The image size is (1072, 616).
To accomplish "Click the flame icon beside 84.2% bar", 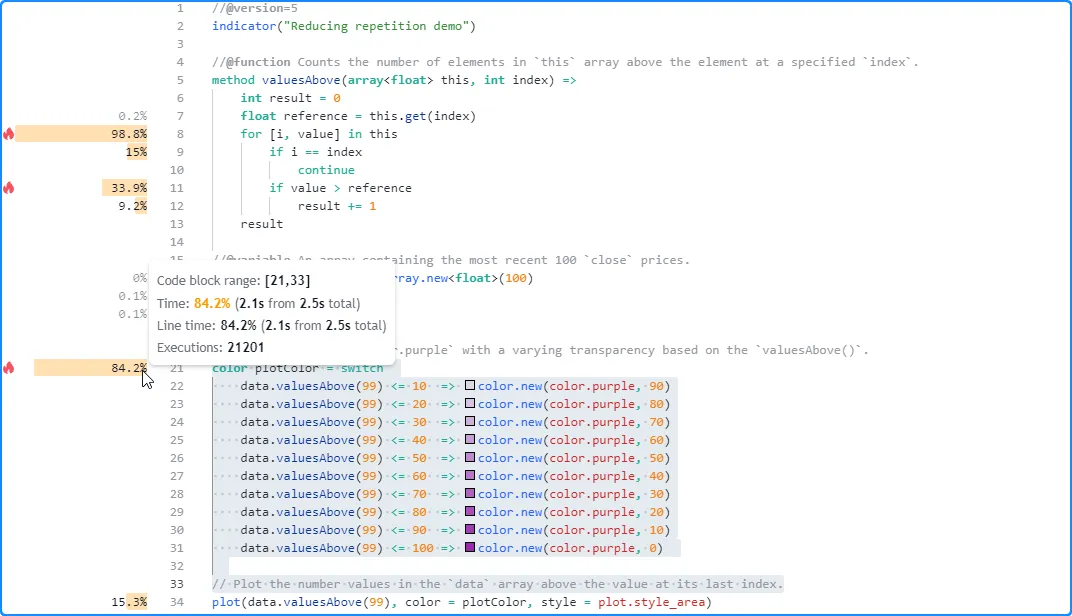I will [9, 368].
